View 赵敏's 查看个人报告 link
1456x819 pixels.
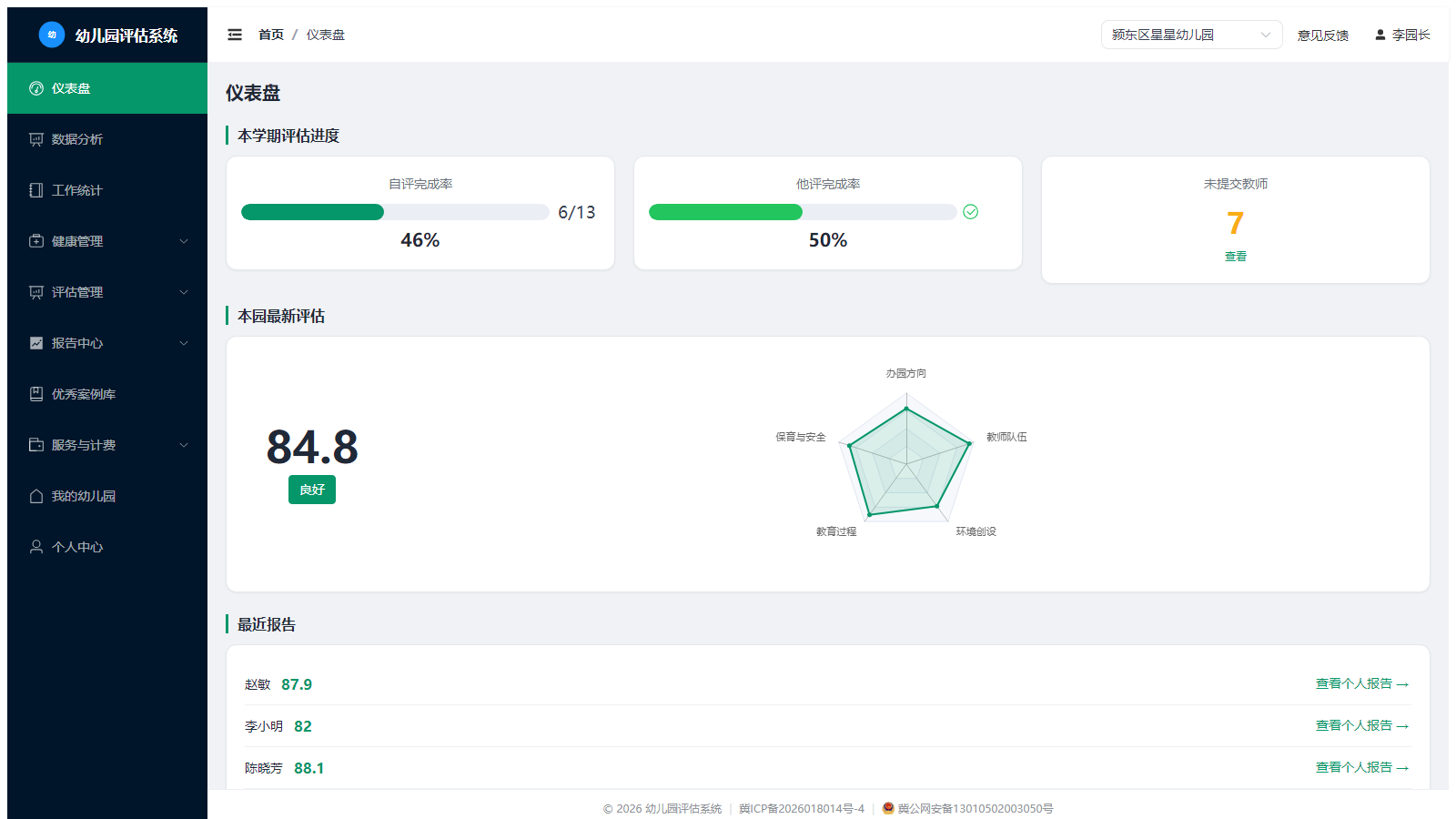tap(1362, 683)
